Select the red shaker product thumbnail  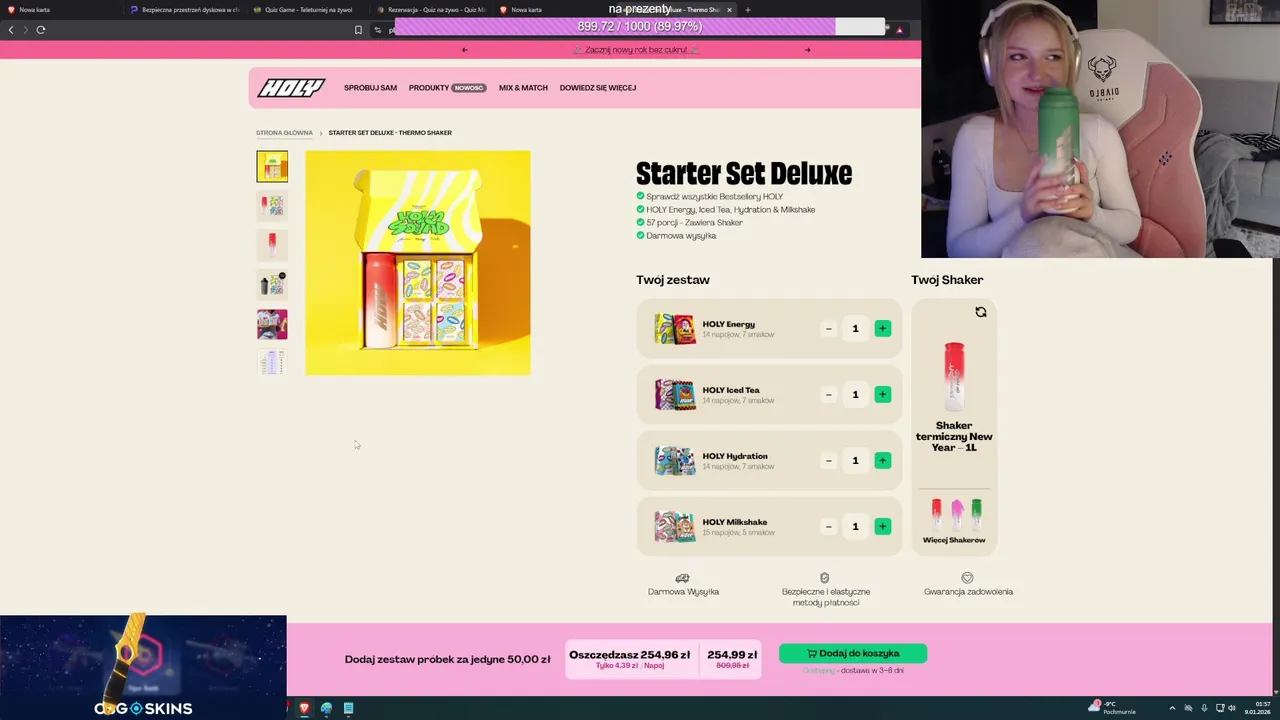tap(272, 245)
